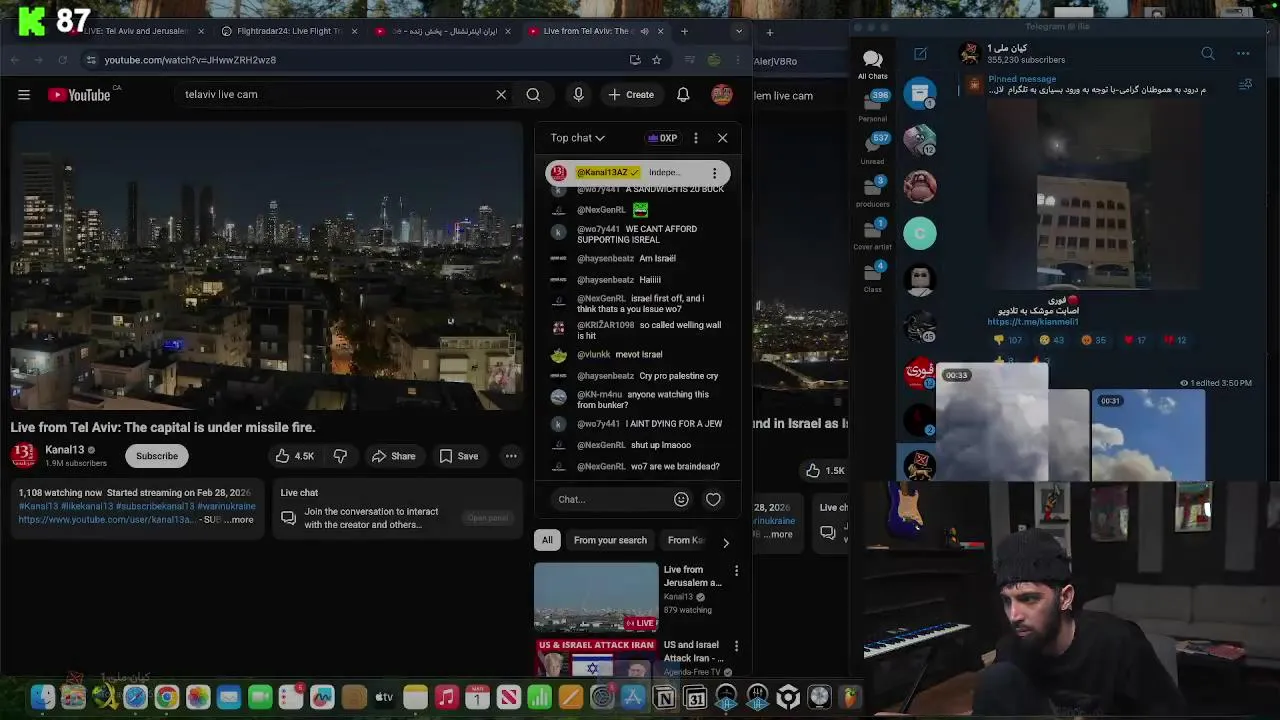Expand the video description with more
Viewport: 1280px width, 720px height.
(x=241, y=520)
